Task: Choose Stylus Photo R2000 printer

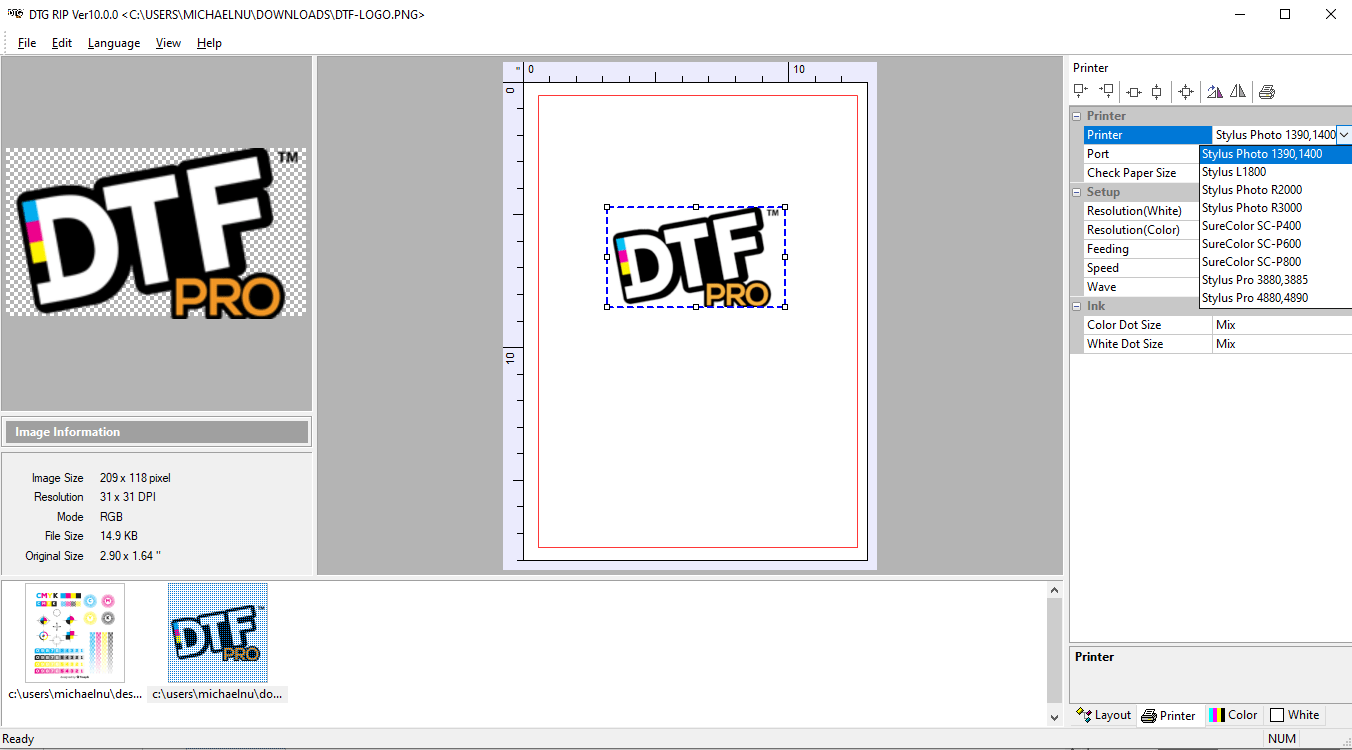Action: tap(1275, 190)
